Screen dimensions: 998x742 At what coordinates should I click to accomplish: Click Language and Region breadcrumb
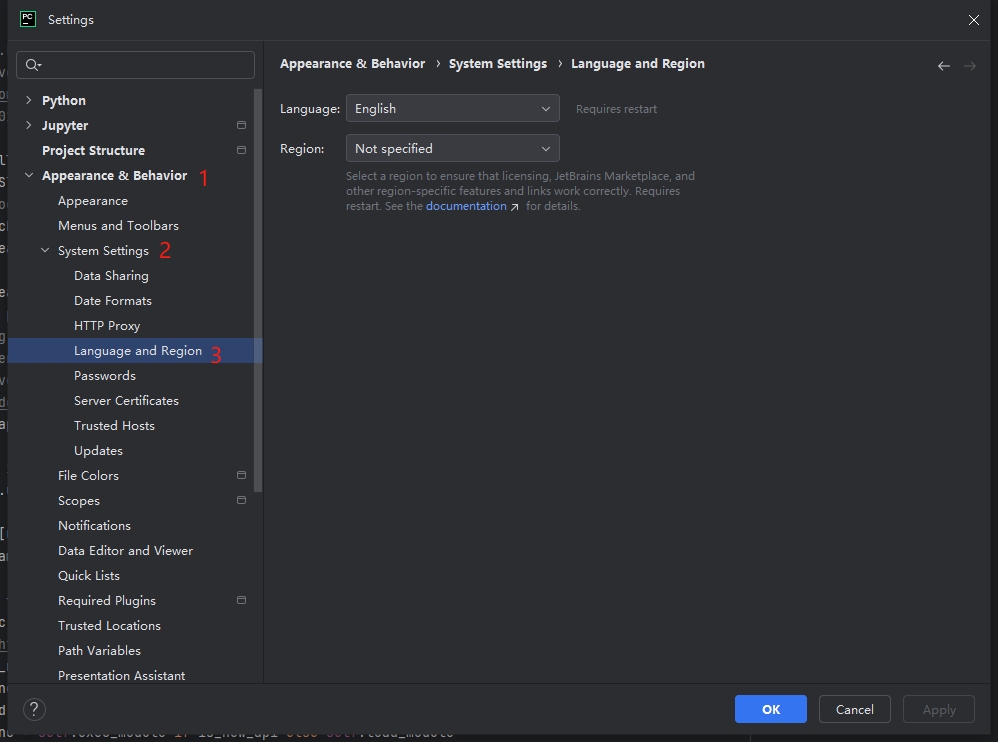[638, 64]
